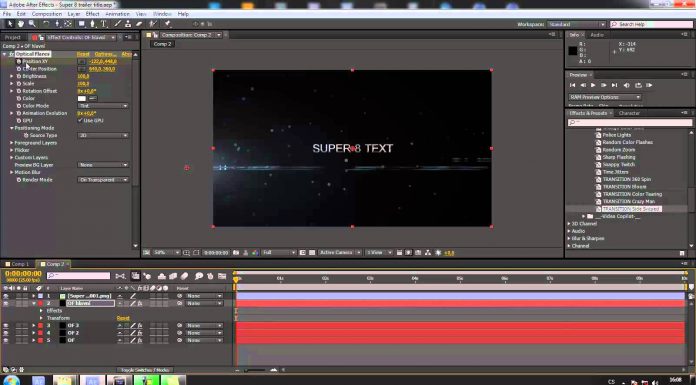Select the Hand tool
The image size is (696, 385).
21,24
